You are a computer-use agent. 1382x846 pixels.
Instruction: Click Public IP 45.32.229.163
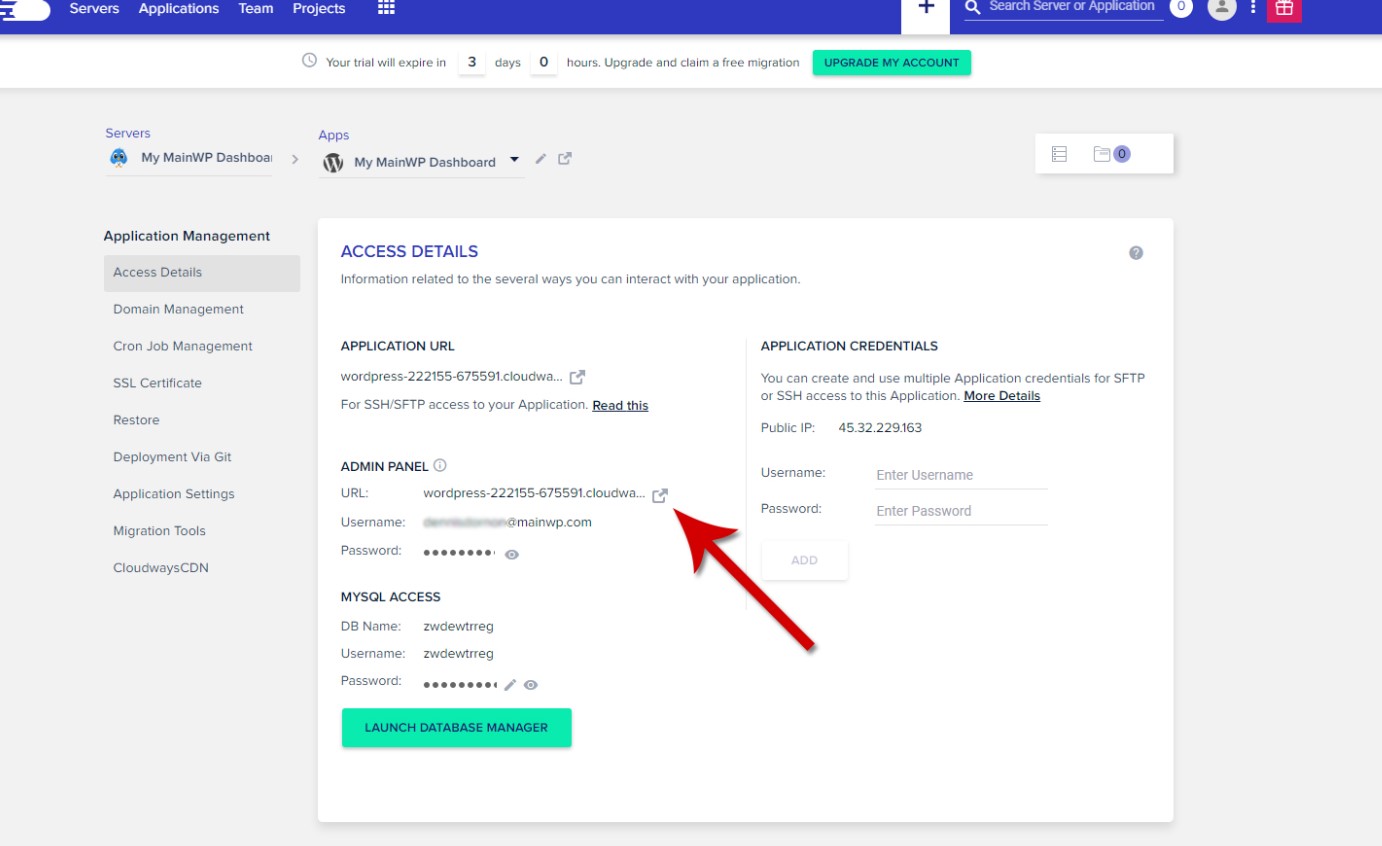pyautogui.click(x=880, y=428)
